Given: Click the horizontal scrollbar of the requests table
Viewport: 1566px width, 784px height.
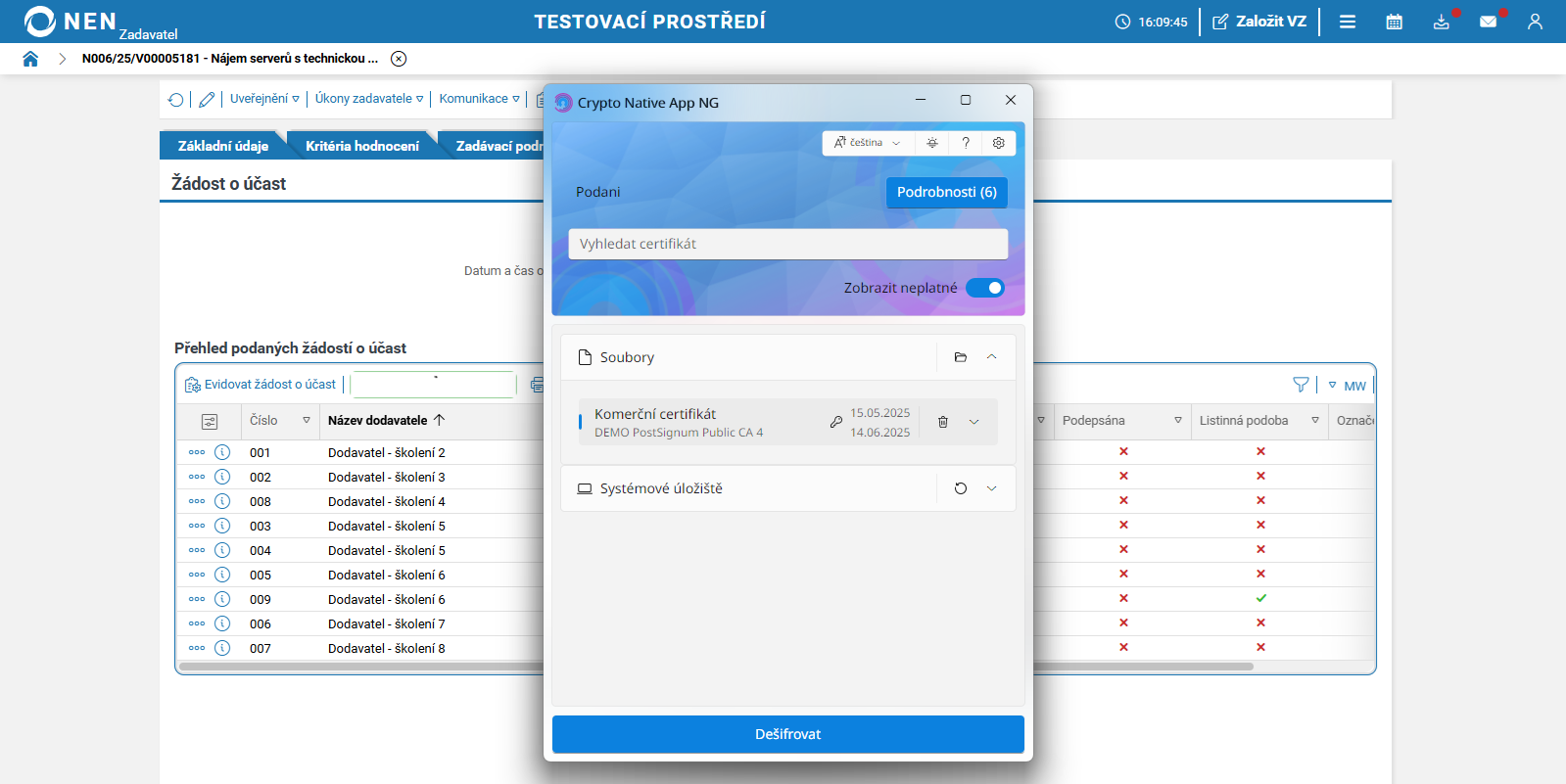Looking at the screenshot, I should click(716, 667).
